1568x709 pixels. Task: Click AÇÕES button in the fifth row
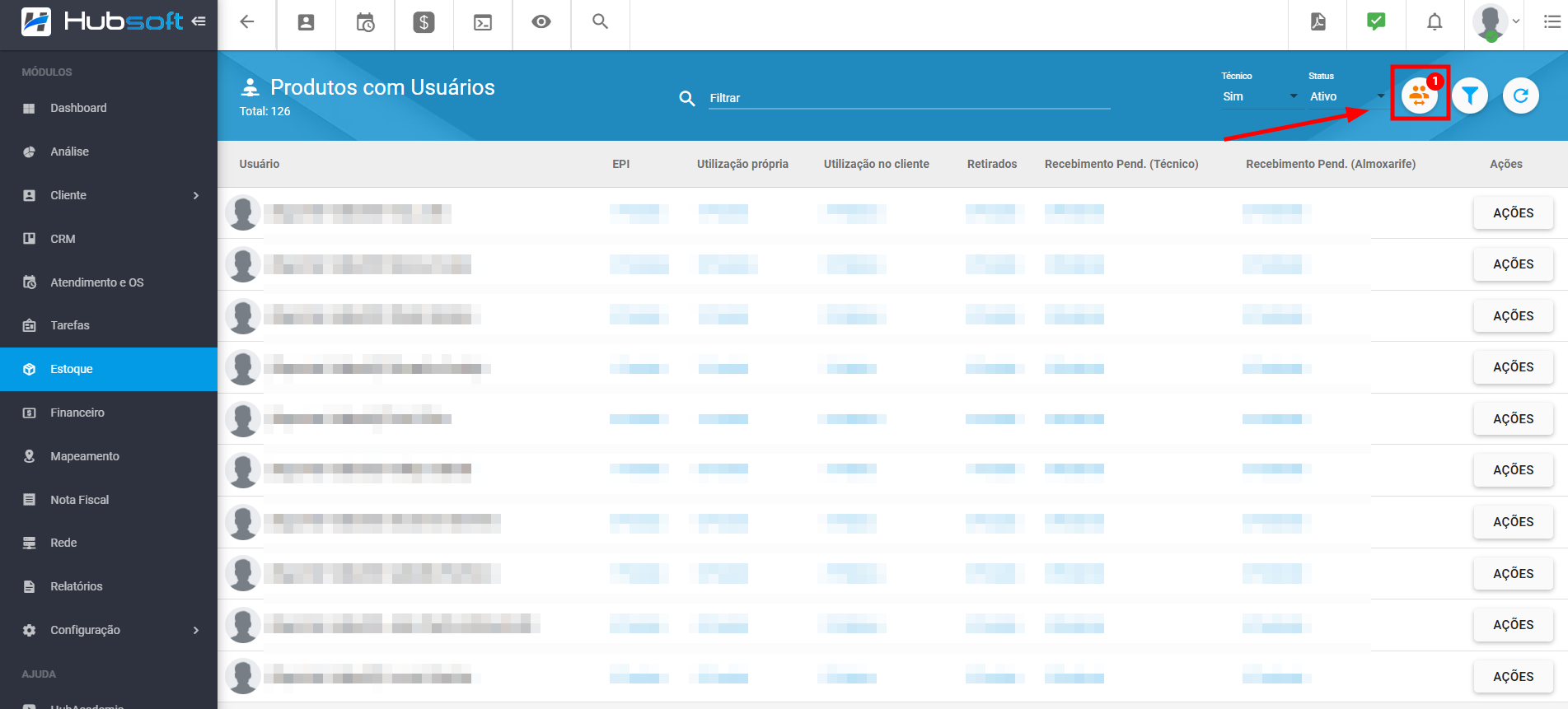pyautogui.click(x=1514, y=418)
